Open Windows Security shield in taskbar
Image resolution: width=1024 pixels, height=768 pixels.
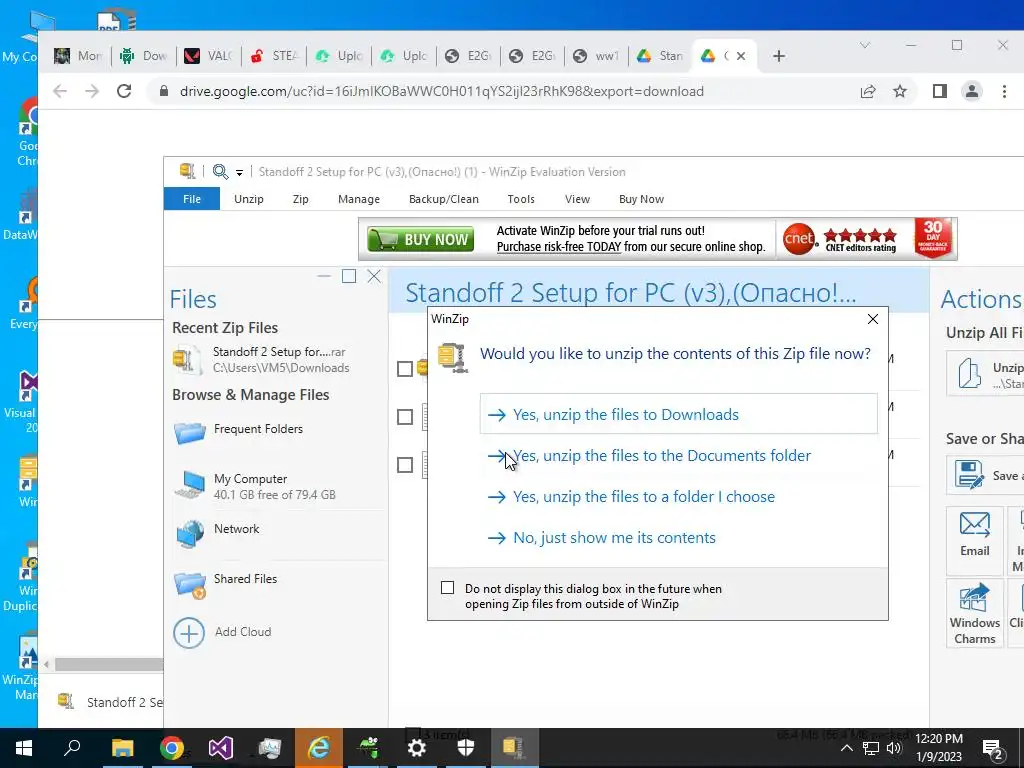tap(466, 748)
